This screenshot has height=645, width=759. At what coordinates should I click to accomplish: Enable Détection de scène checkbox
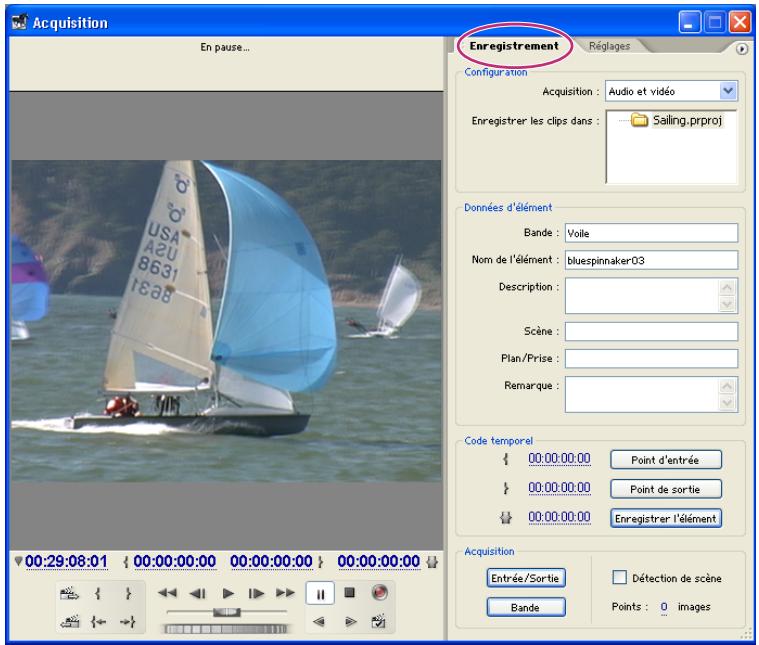619,578
